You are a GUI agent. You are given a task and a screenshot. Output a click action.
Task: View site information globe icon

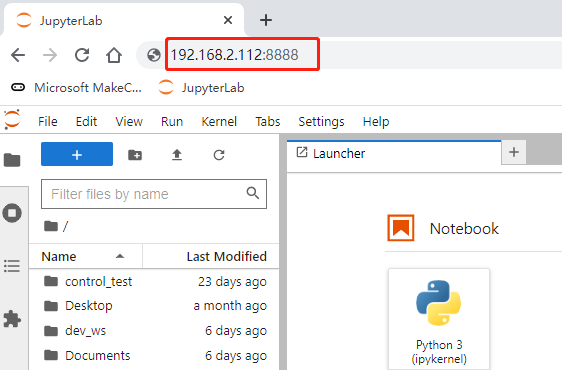[154, 55]
